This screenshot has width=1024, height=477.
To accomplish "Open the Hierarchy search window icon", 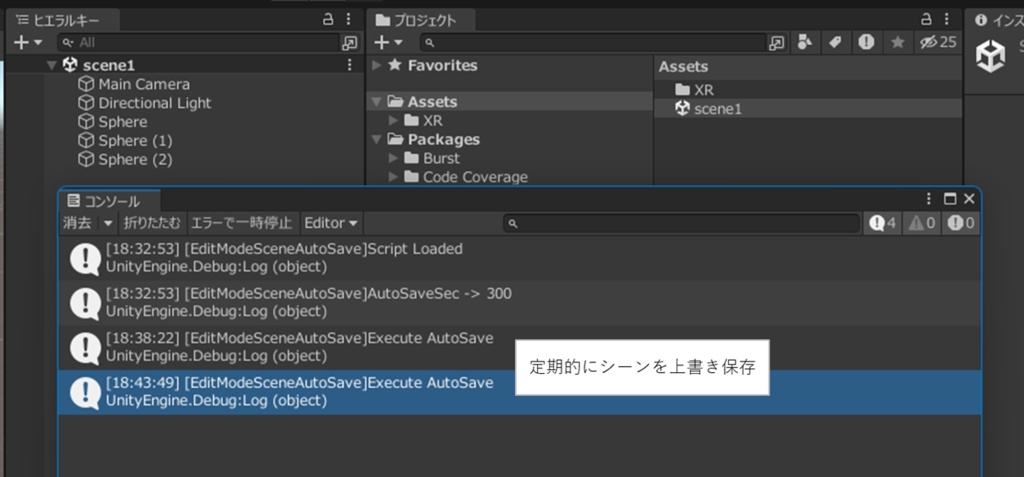I will pos(350,43).
